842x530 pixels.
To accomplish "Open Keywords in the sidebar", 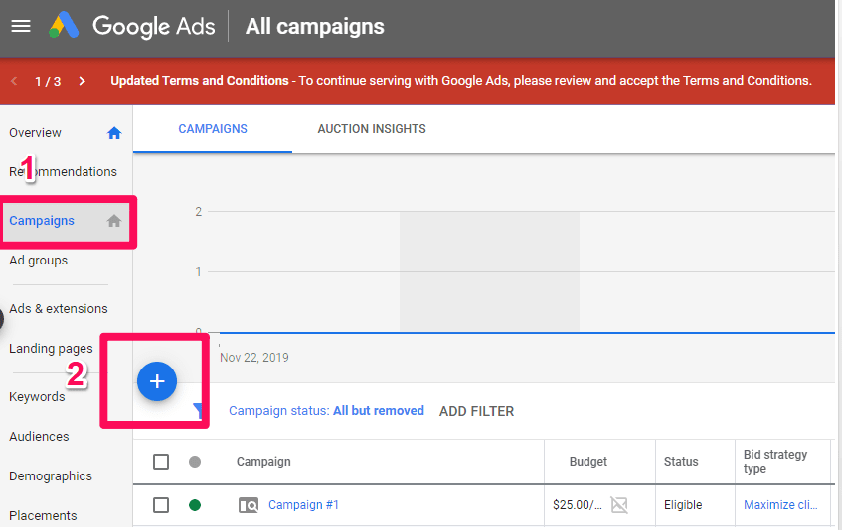I will click(37, 397).
